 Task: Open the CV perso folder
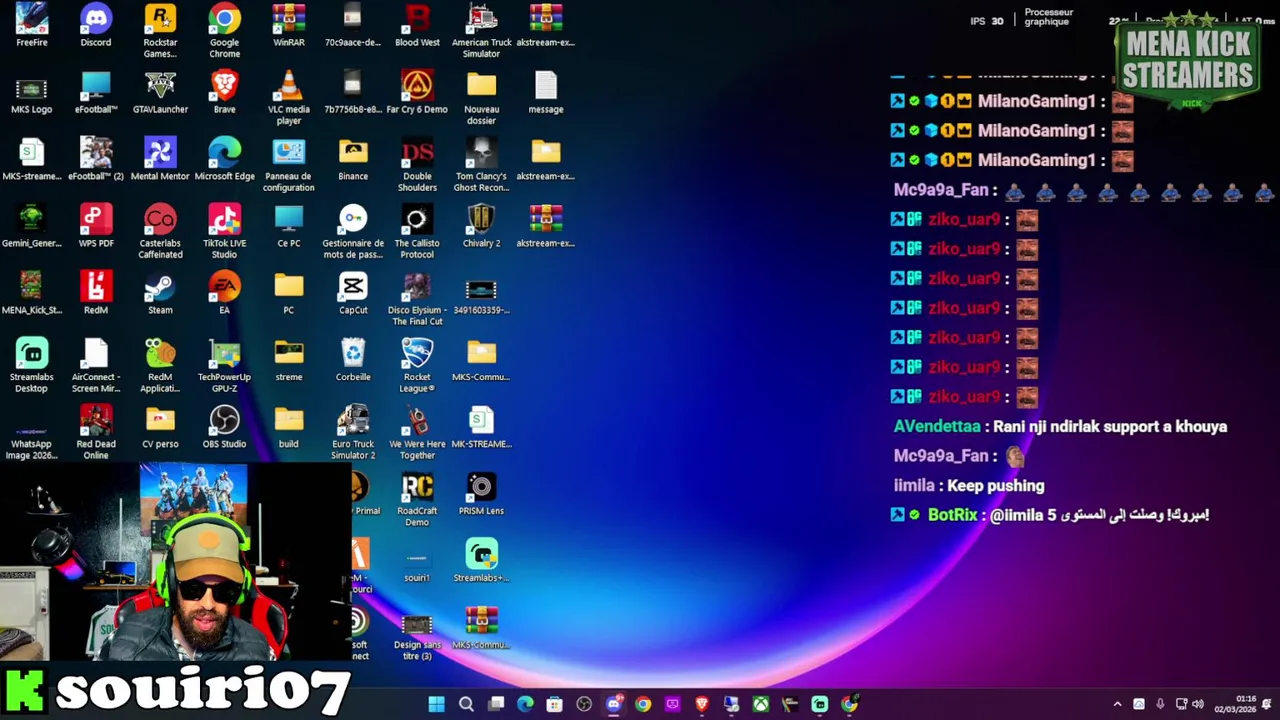(160, 427)
